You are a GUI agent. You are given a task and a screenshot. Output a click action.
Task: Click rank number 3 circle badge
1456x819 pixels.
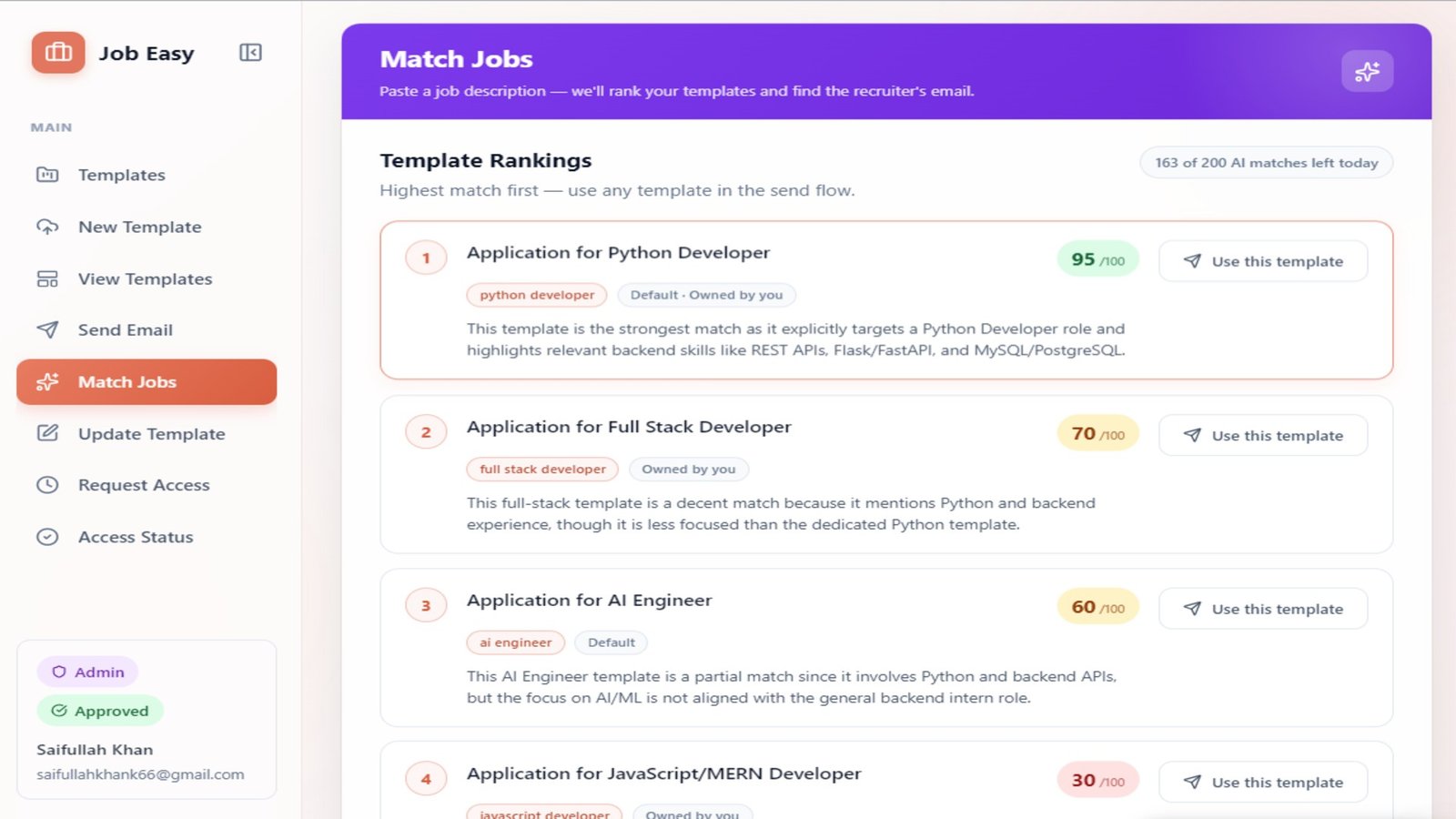click(426, 606)
